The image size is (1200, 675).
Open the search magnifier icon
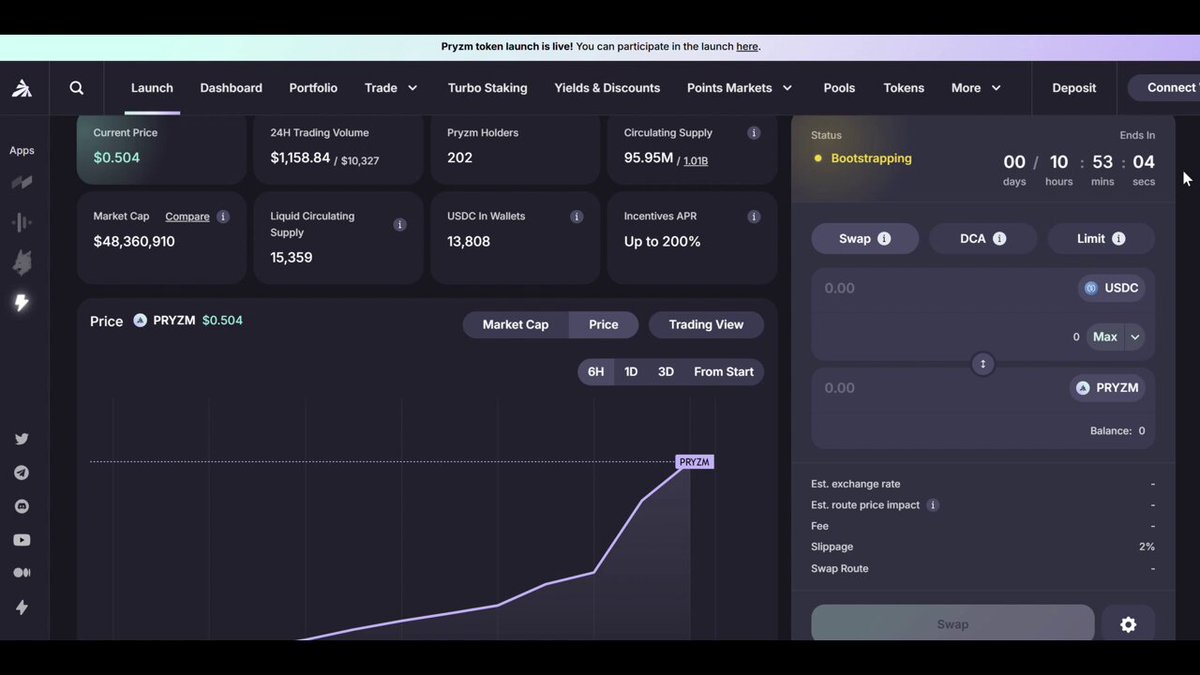tap(77, 88)
